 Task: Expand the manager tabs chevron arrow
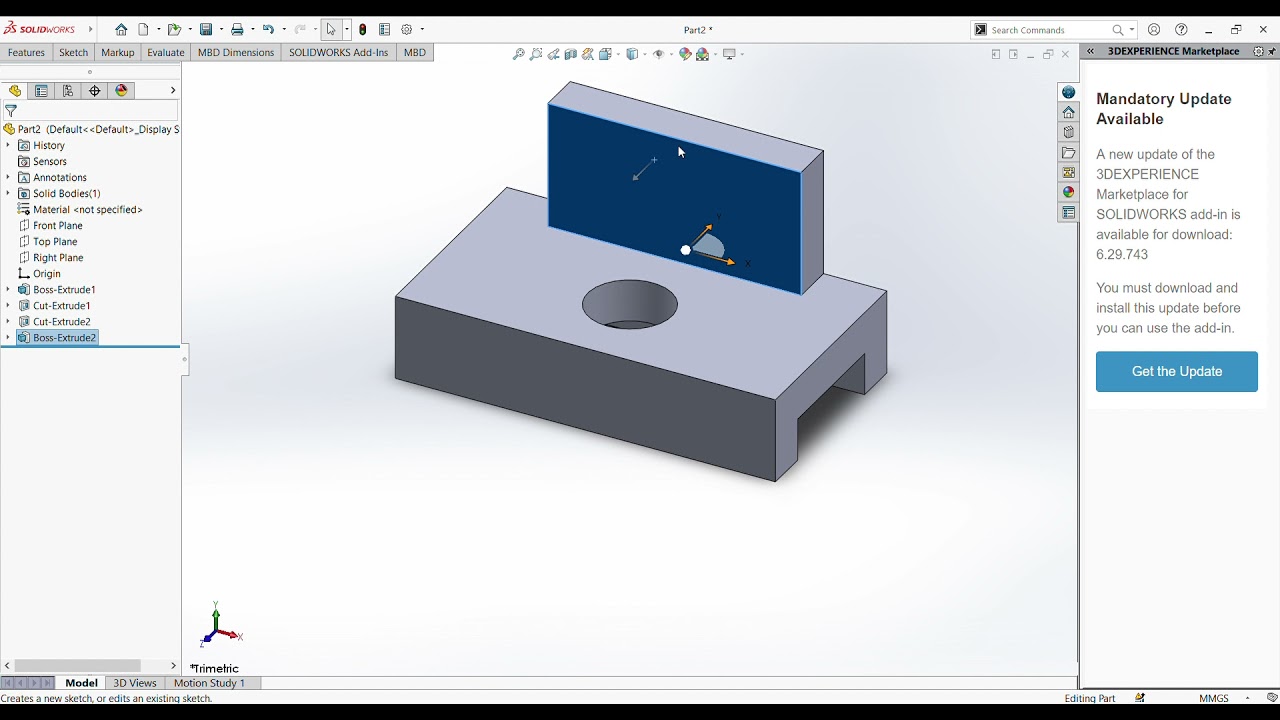click(172, 91)
